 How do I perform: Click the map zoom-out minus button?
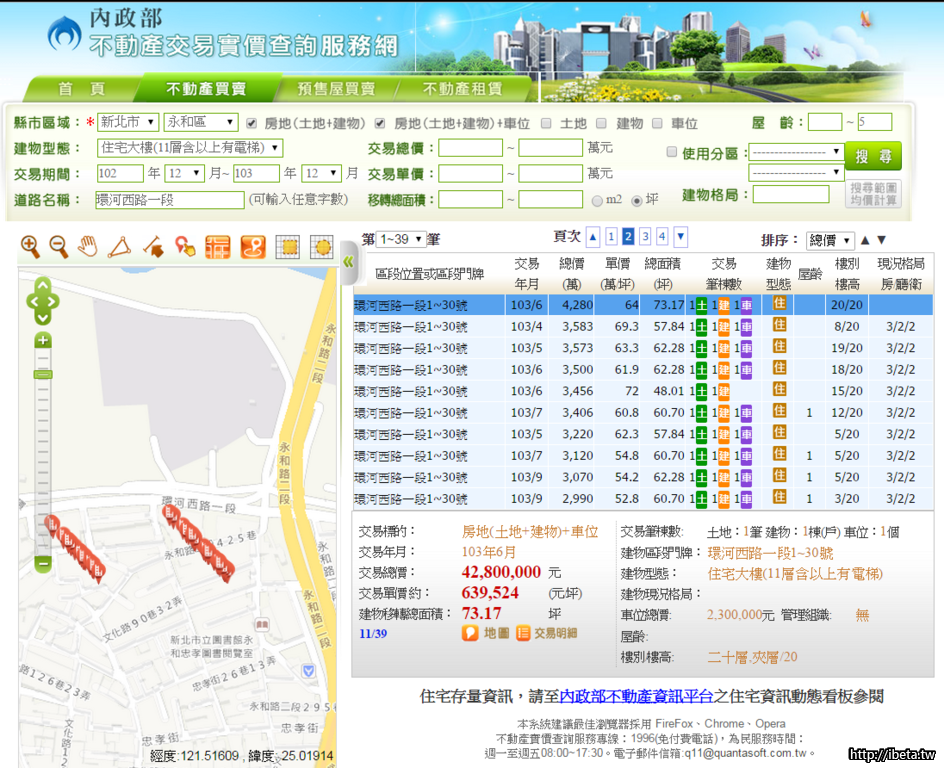pos(42,564)
